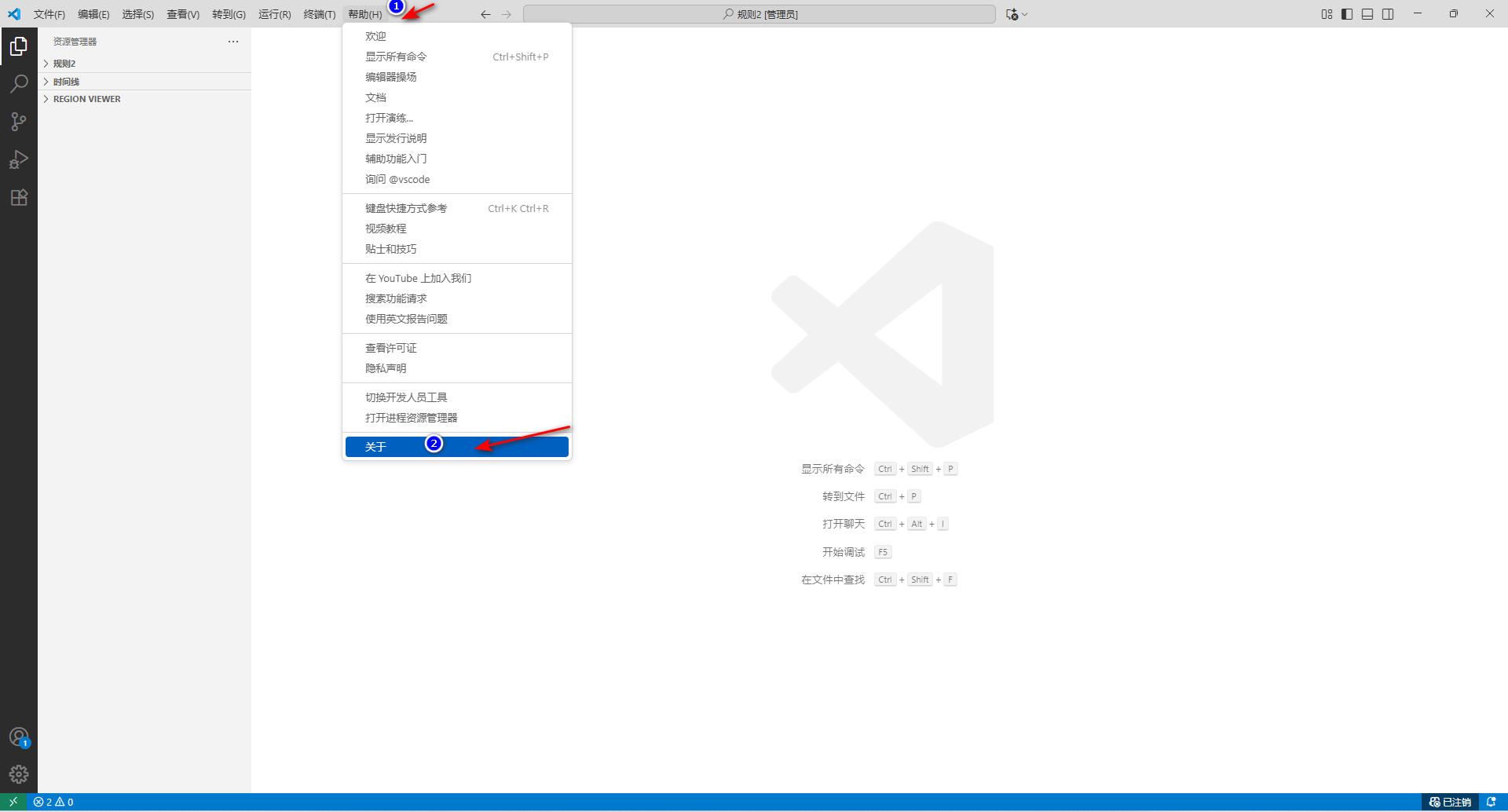This screenshot has width=1508, height=812.
Task: Click the Explorer files icon
Action: [19, 46]
